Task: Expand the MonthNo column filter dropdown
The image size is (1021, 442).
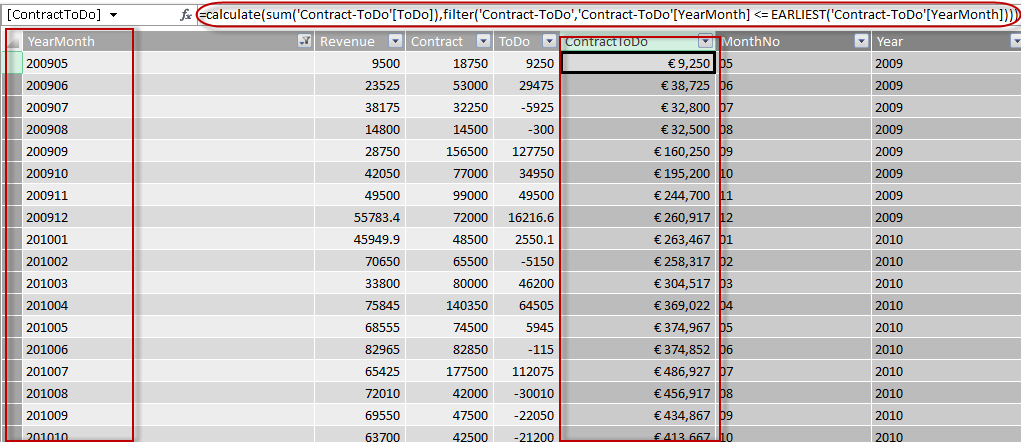Action: 859,41
